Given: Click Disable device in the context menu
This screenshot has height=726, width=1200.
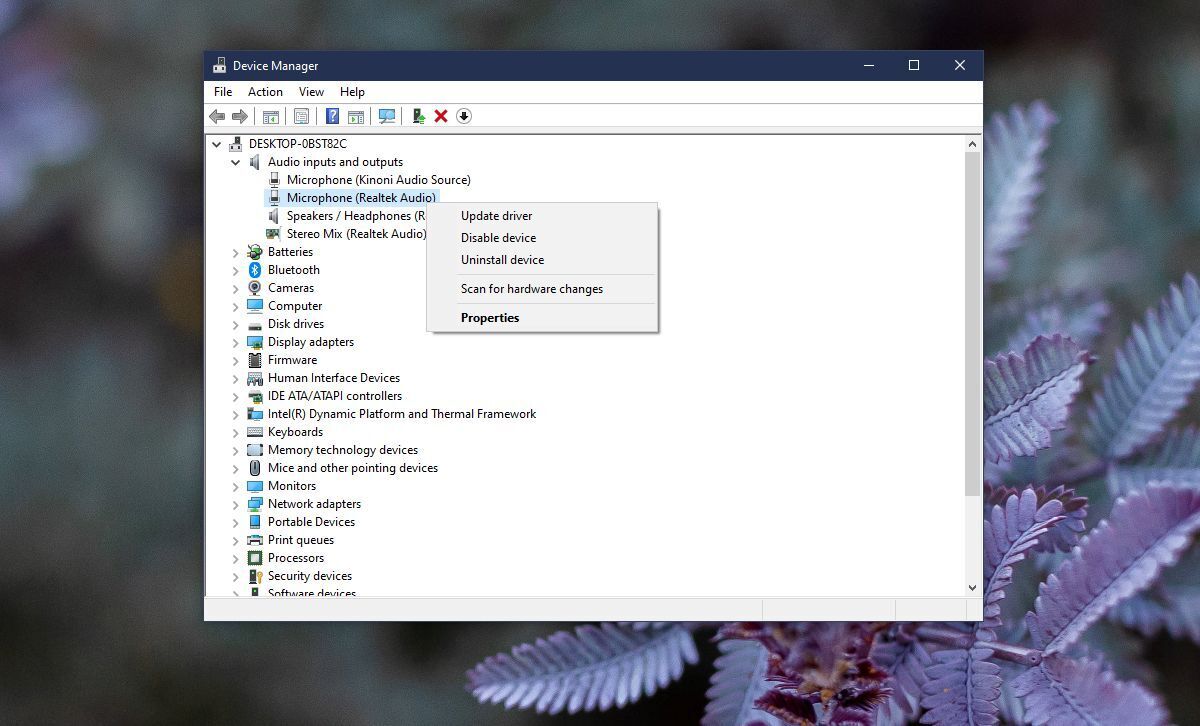Looking at the screenshot, I should pos(498,237).
